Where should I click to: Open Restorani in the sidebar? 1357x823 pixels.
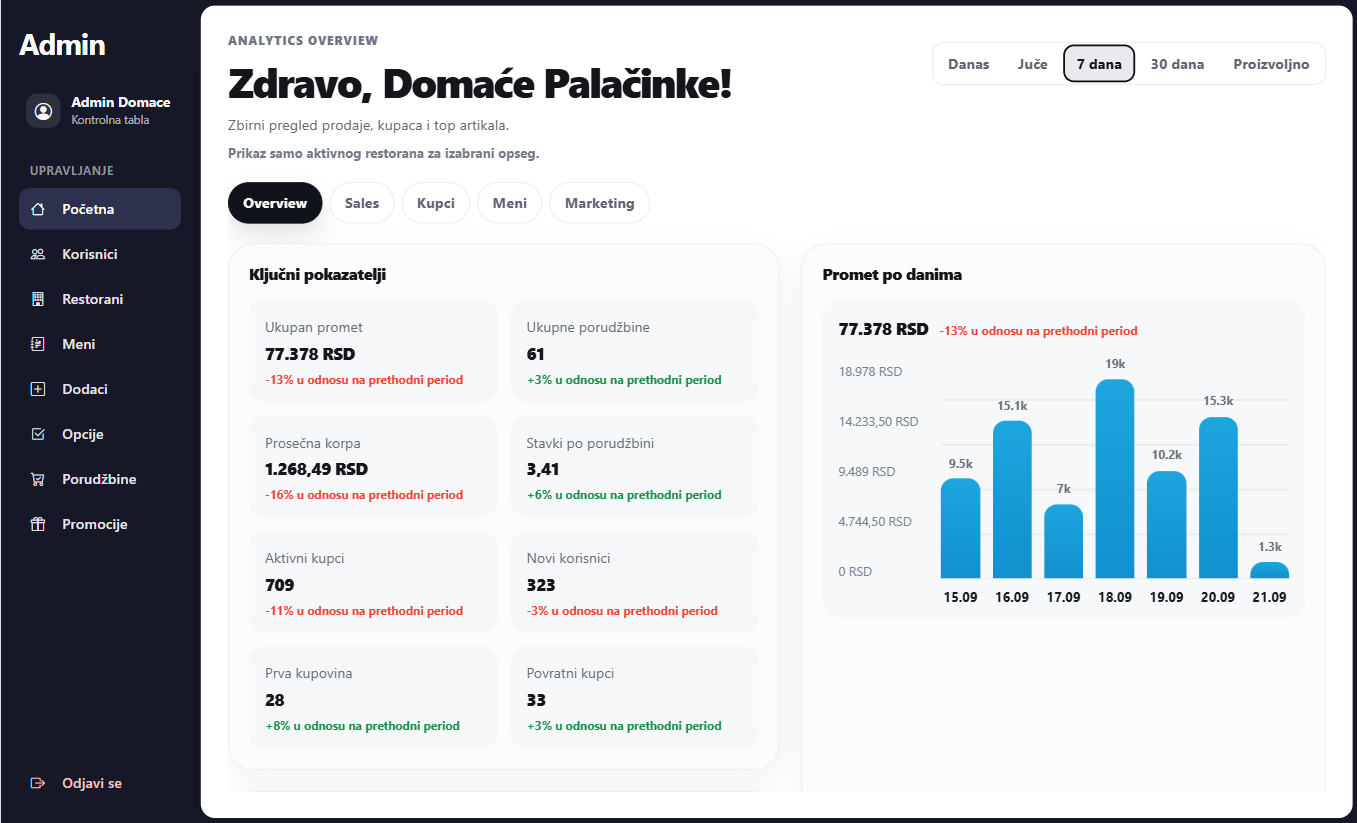pos(100,299)
